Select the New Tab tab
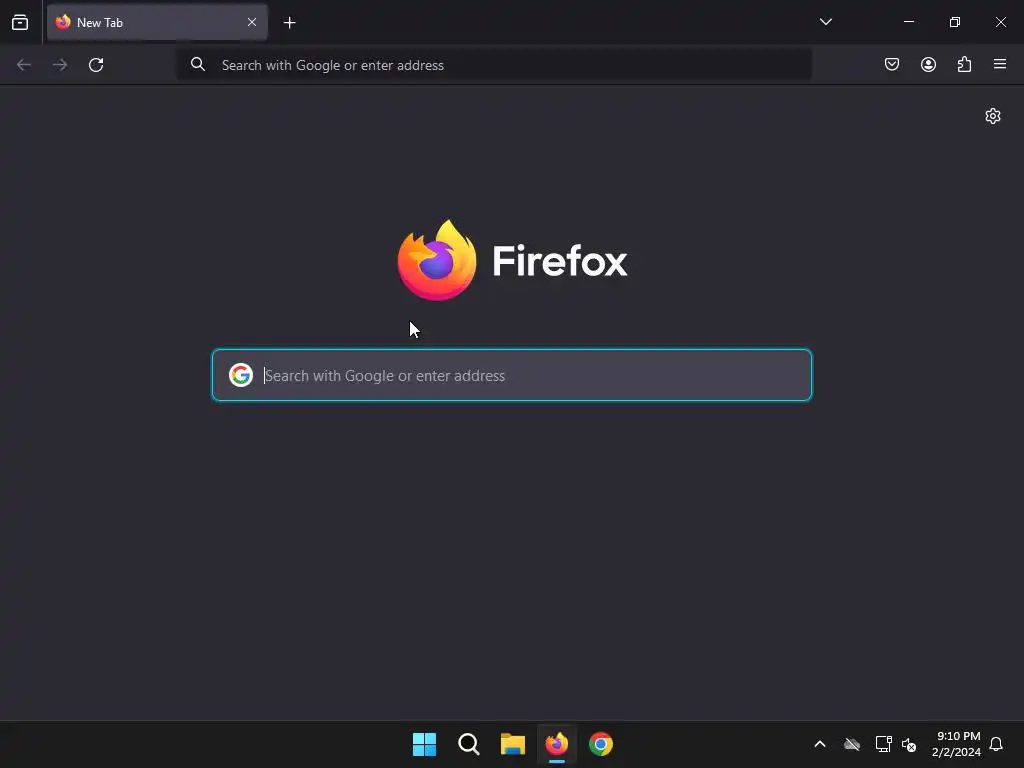Viewport: 1024px width, 768px height. 157,22
